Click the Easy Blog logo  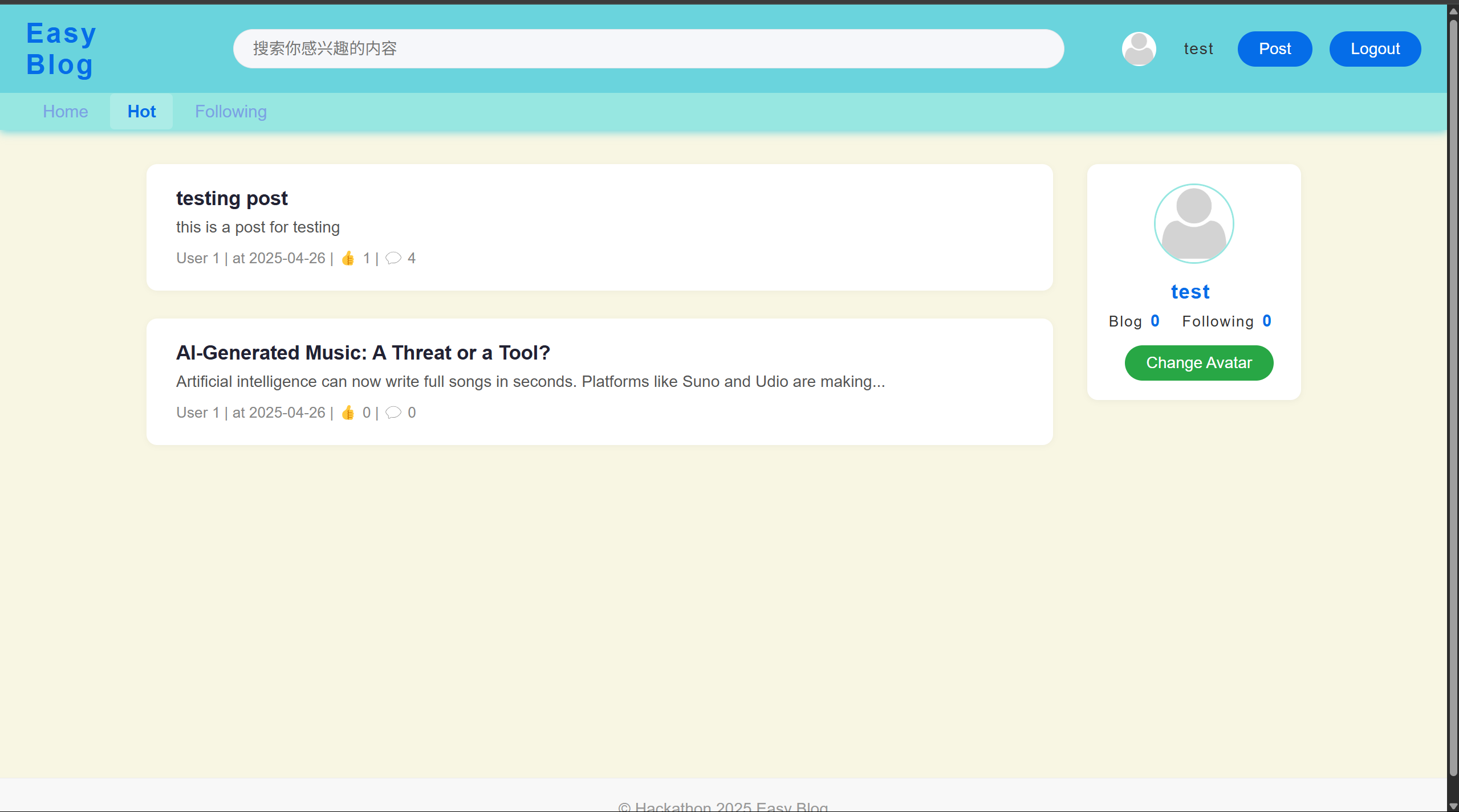tap(61, 49)
